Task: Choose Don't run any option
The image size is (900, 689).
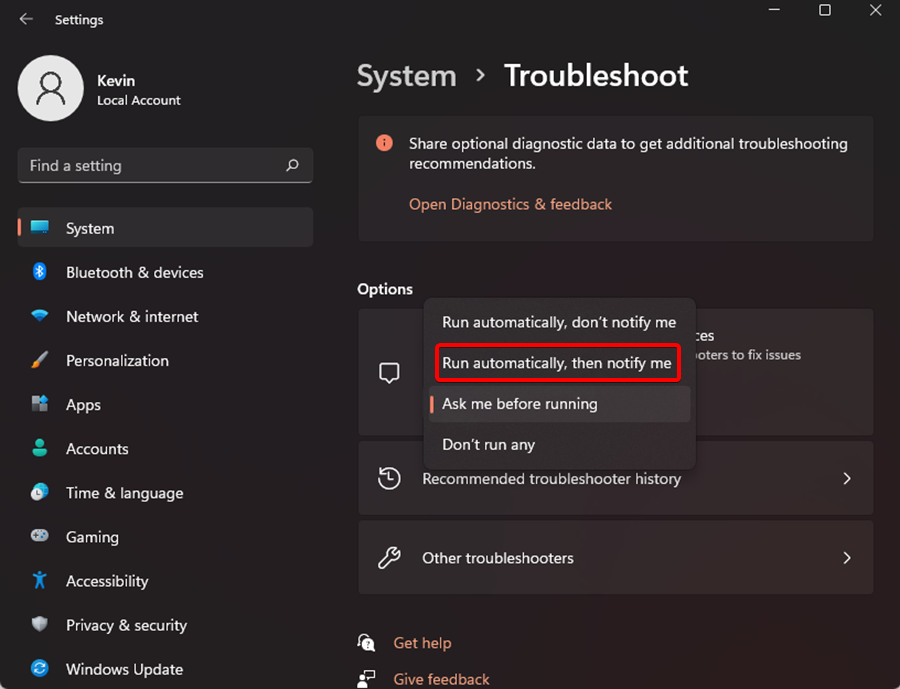Action: pos(559,444)
